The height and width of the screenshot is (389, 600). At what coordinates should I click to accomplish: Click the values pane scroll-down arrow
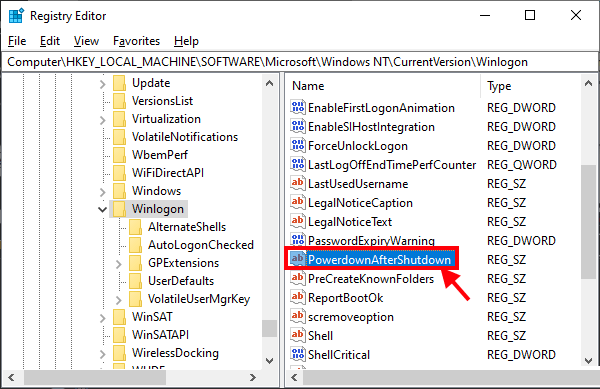[589, 360]
